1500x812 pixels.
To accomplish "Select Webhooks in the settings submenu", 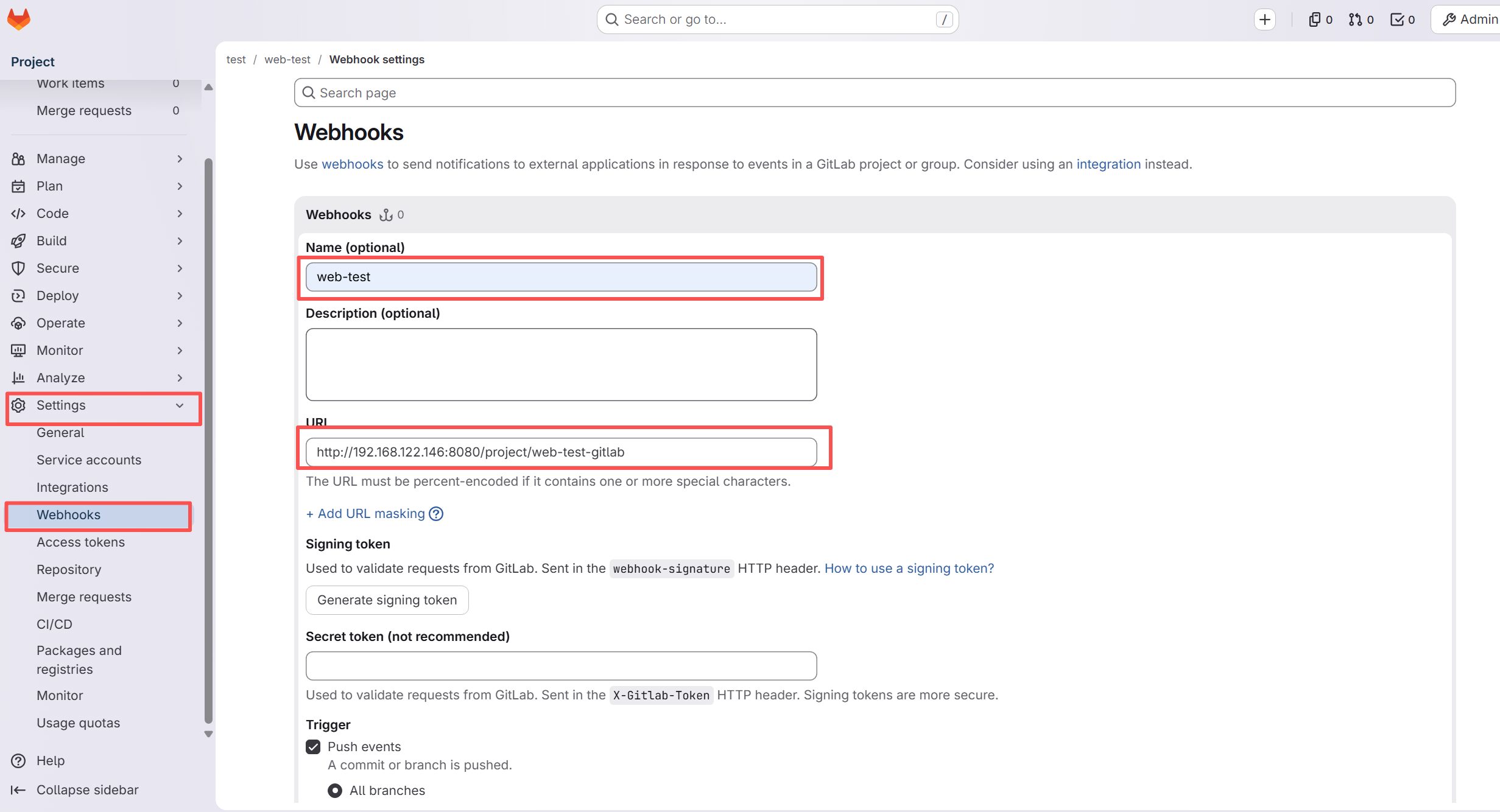I will pos(98,515).
